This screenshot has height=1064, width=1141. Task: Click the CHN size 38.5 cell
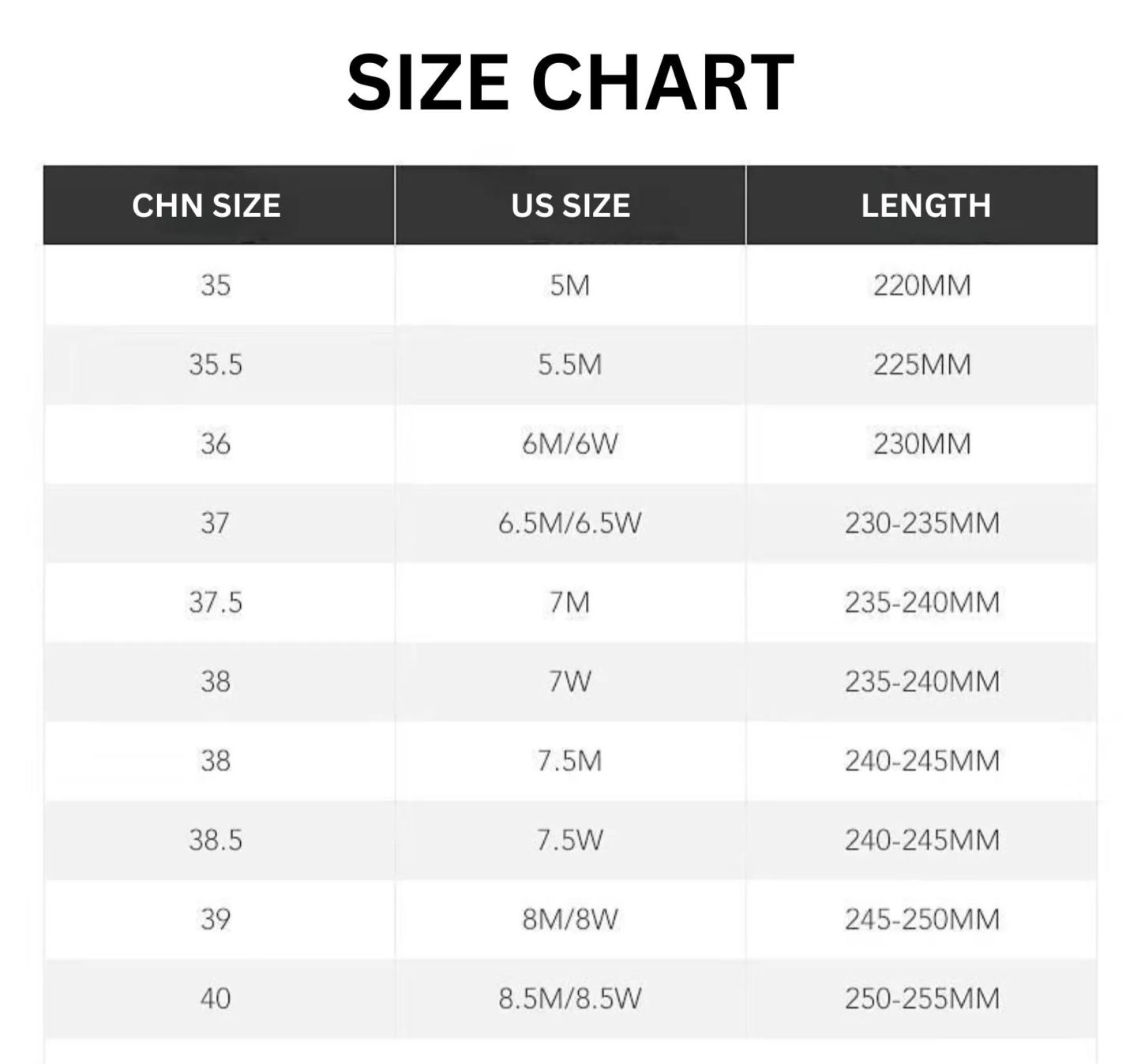point(216,840)
